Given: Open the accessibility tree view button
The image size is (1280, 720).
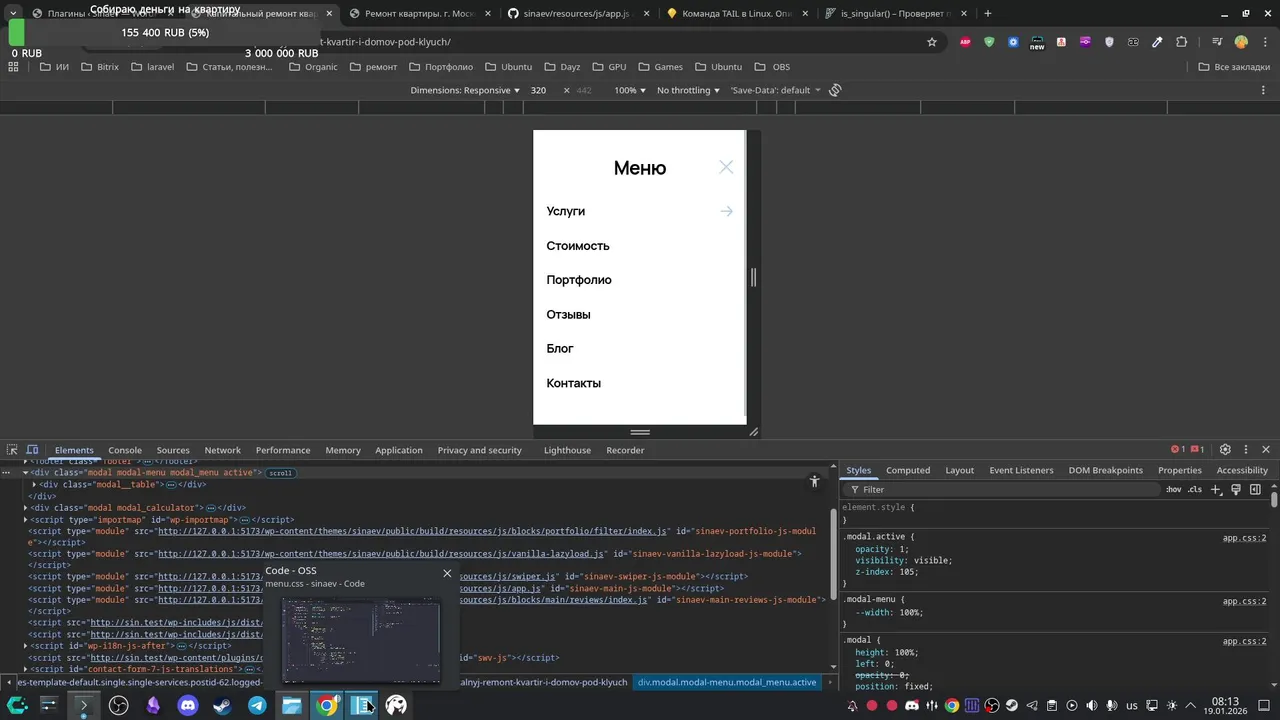Looking at the screenshot, I should pos(814,482).
